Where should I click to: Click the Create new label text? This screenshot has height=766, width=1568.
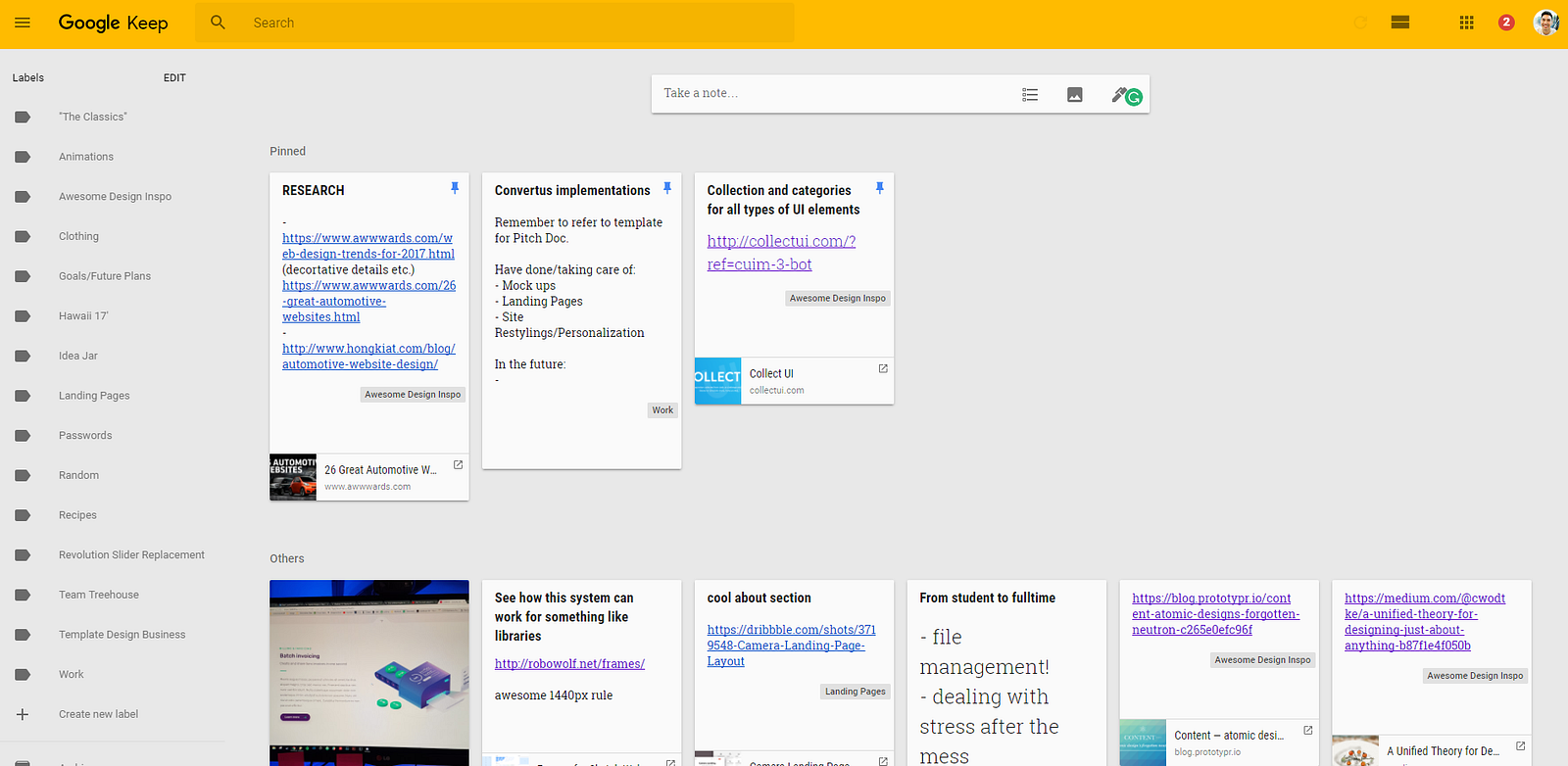98,714
